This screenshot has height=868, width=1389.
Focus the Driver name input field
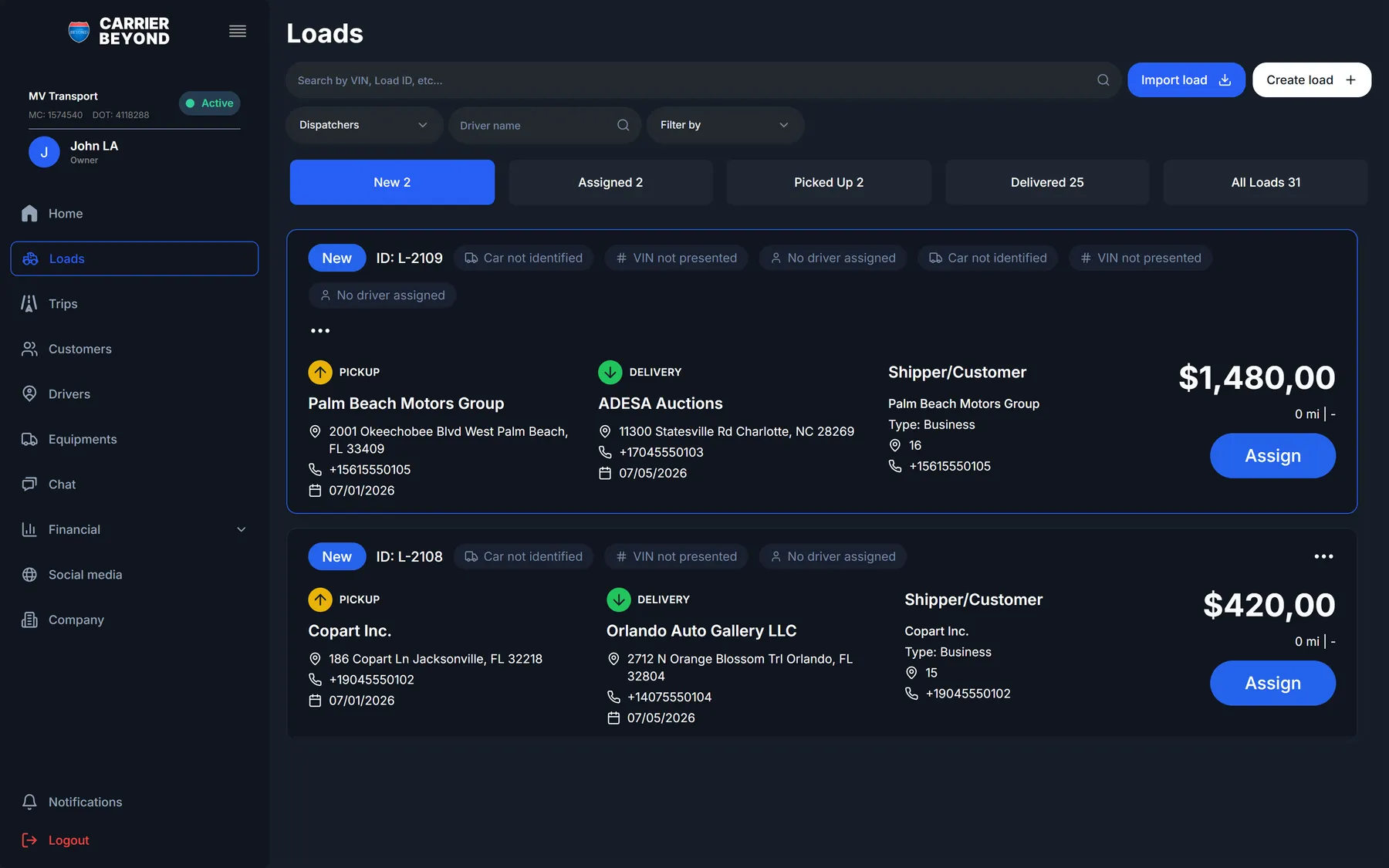pyautogui.click(x=545, y=125)
